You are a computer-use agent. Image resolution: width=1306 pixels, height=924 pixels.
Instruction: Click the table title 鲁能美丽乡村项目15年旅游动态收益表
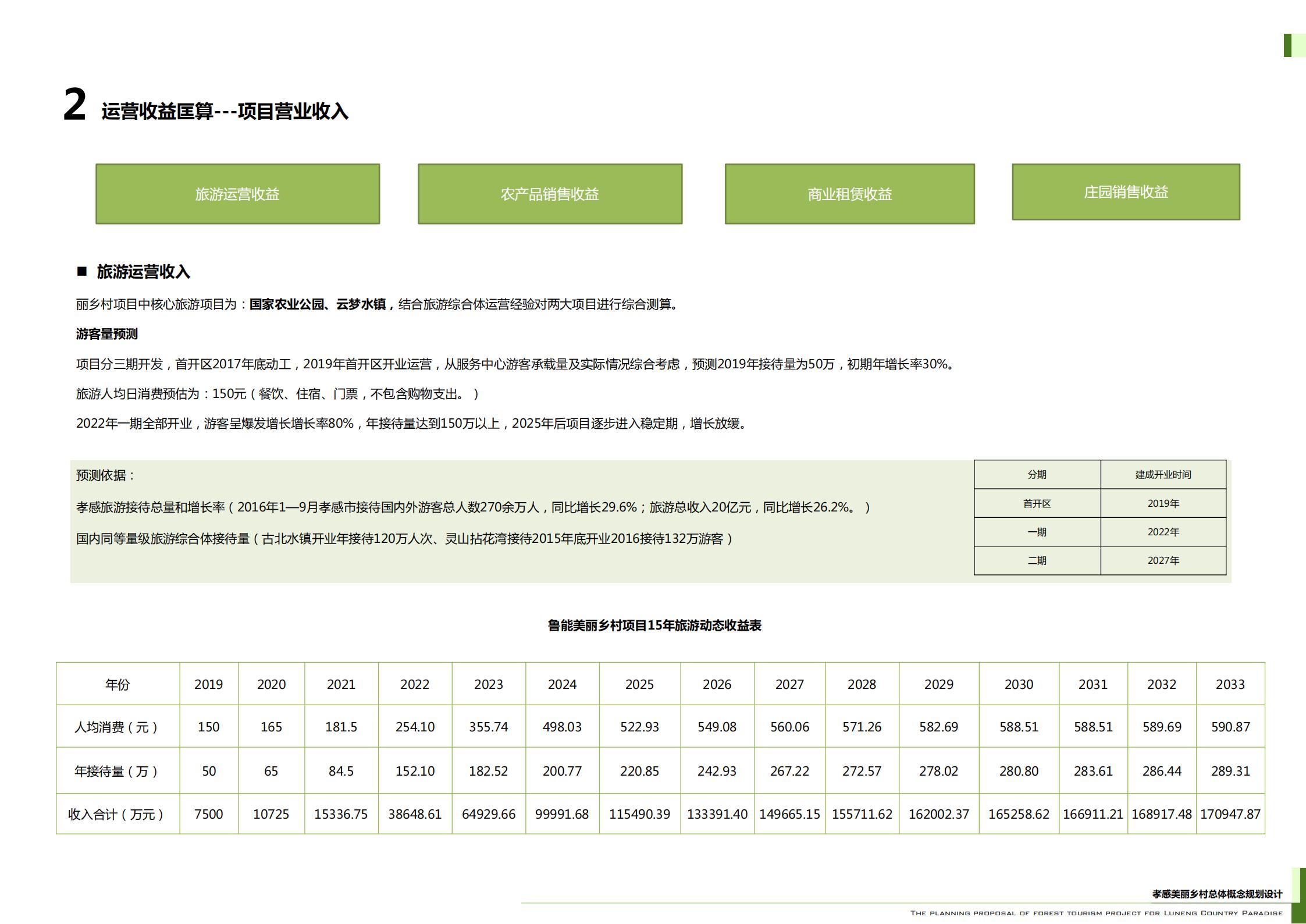[x=654, y=626]
